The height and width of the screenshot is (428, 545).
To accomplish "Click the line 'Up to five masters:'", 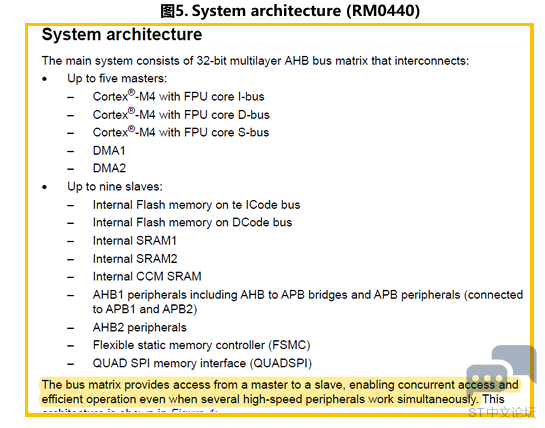I will pos(117,79).
